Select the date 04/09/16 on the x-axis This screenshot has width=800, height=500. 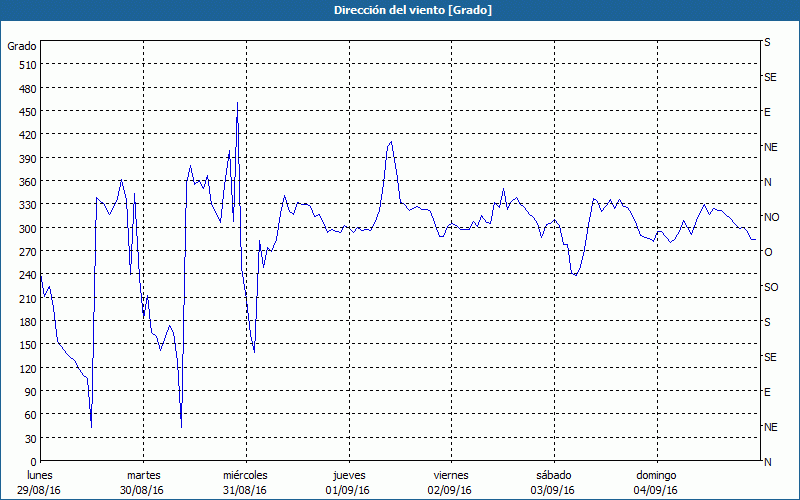click(655, 490)
